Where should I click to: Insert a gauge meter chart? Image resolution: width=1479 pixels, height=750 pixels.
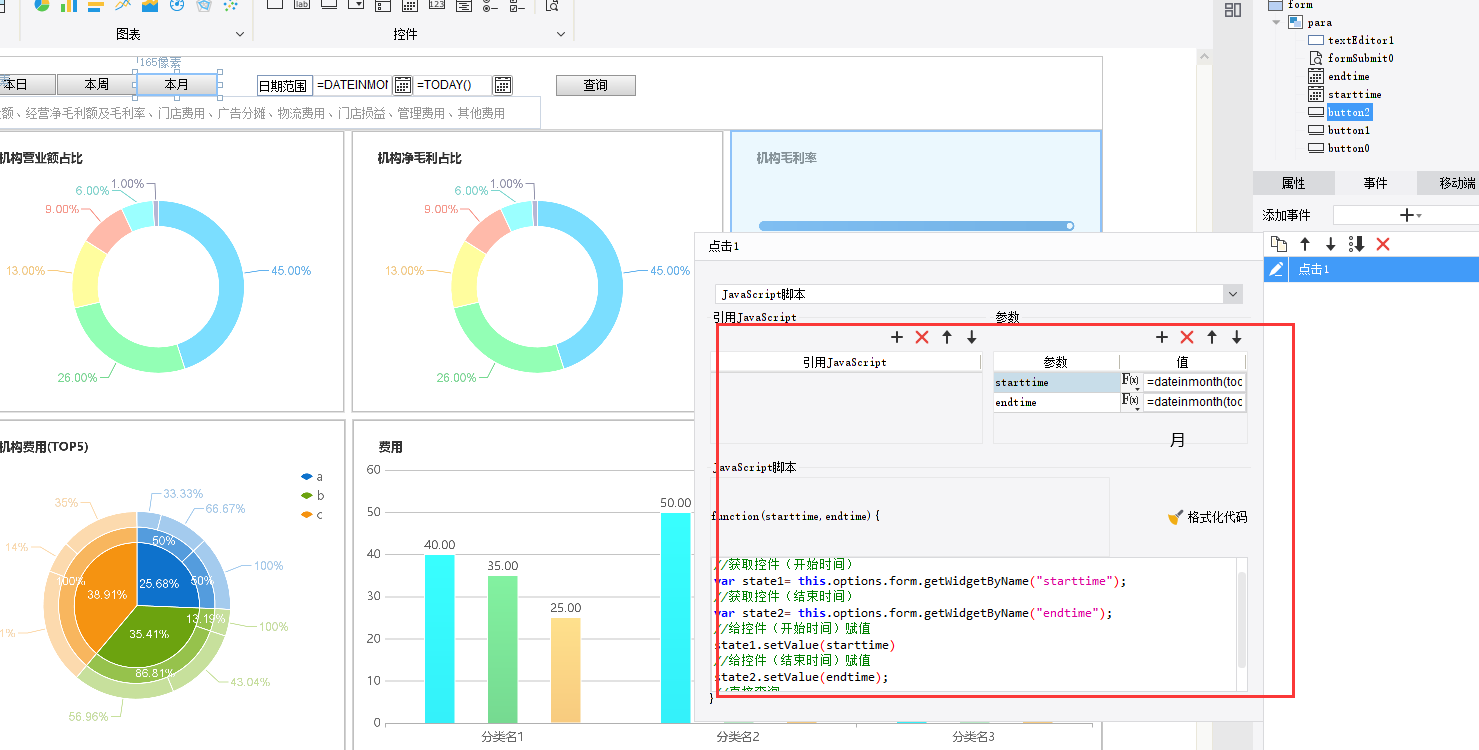point(177,5)
